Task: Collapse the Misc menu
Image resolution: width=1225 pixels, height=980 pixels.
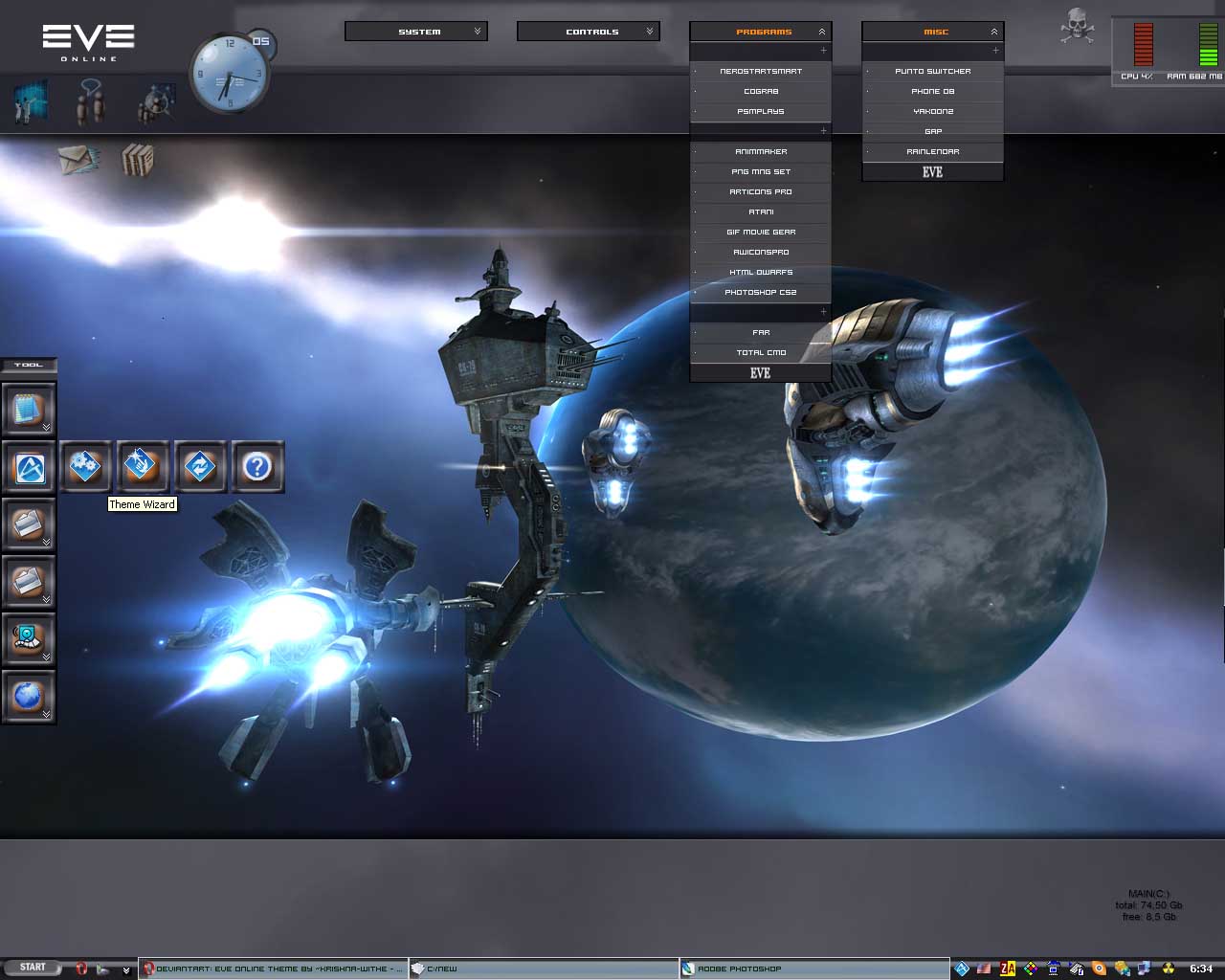Action: (933, 32)
